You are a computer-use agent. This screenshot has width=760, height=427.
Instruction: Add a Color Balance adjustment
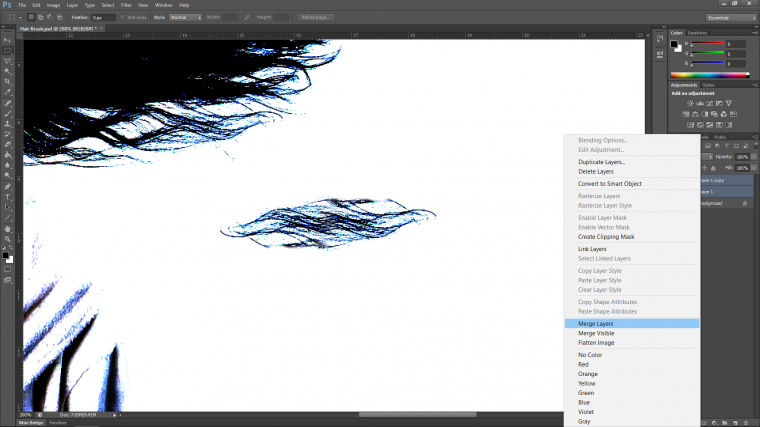click(x=695, y=114)
